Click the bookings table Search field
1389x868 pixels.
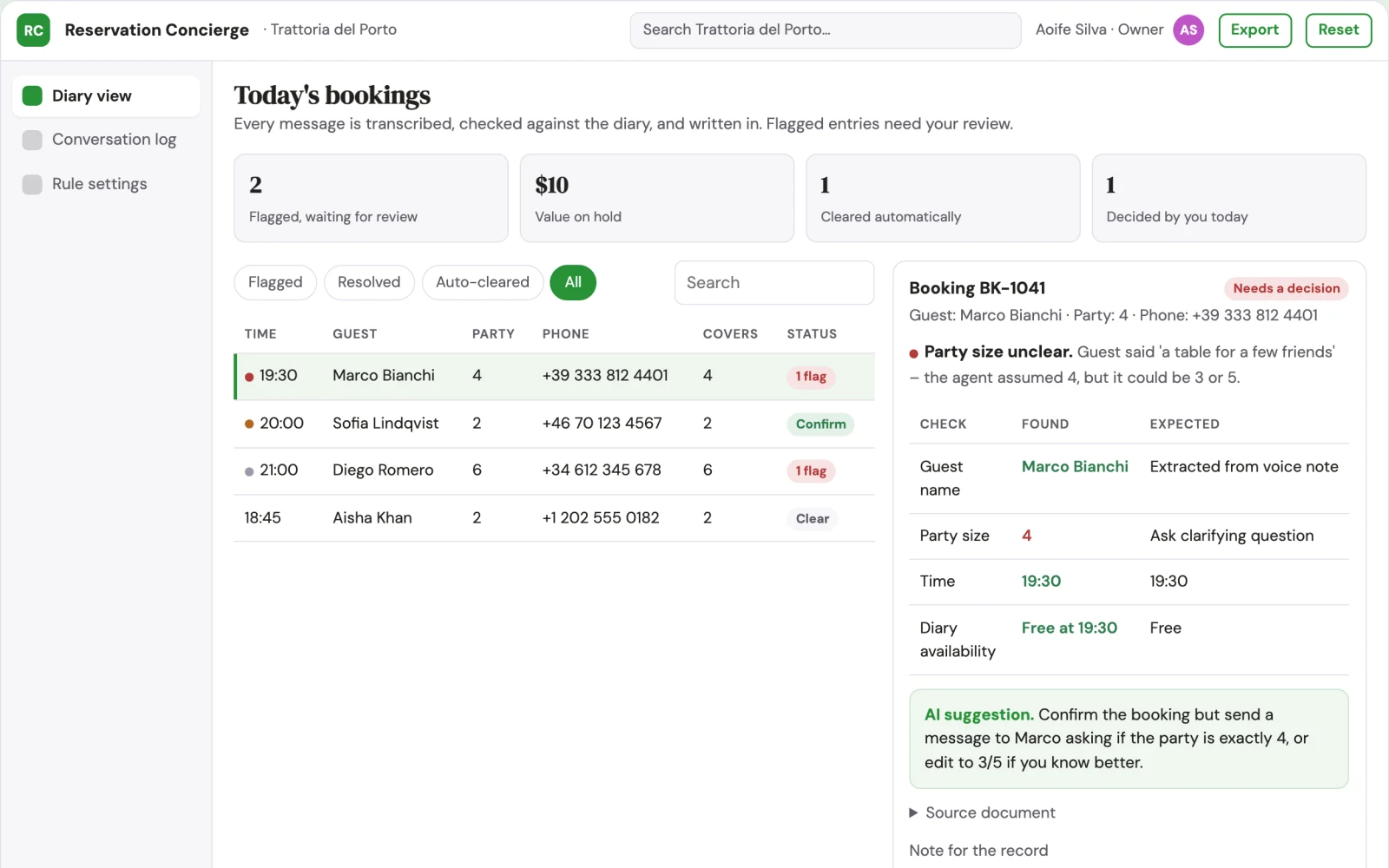tap(773, 283)
